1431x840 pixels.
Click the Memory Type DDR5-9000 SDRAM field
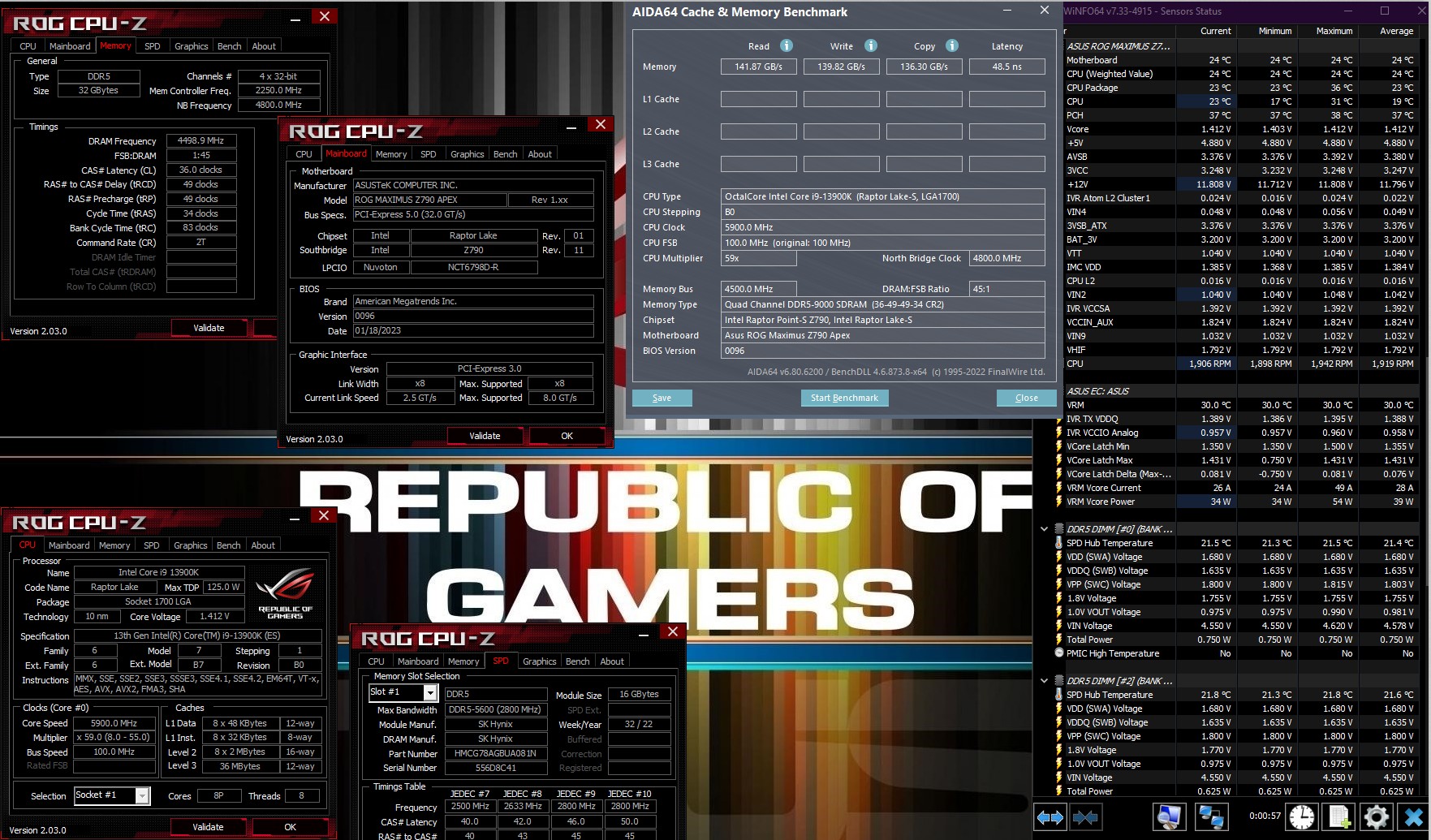pos(882,304)
